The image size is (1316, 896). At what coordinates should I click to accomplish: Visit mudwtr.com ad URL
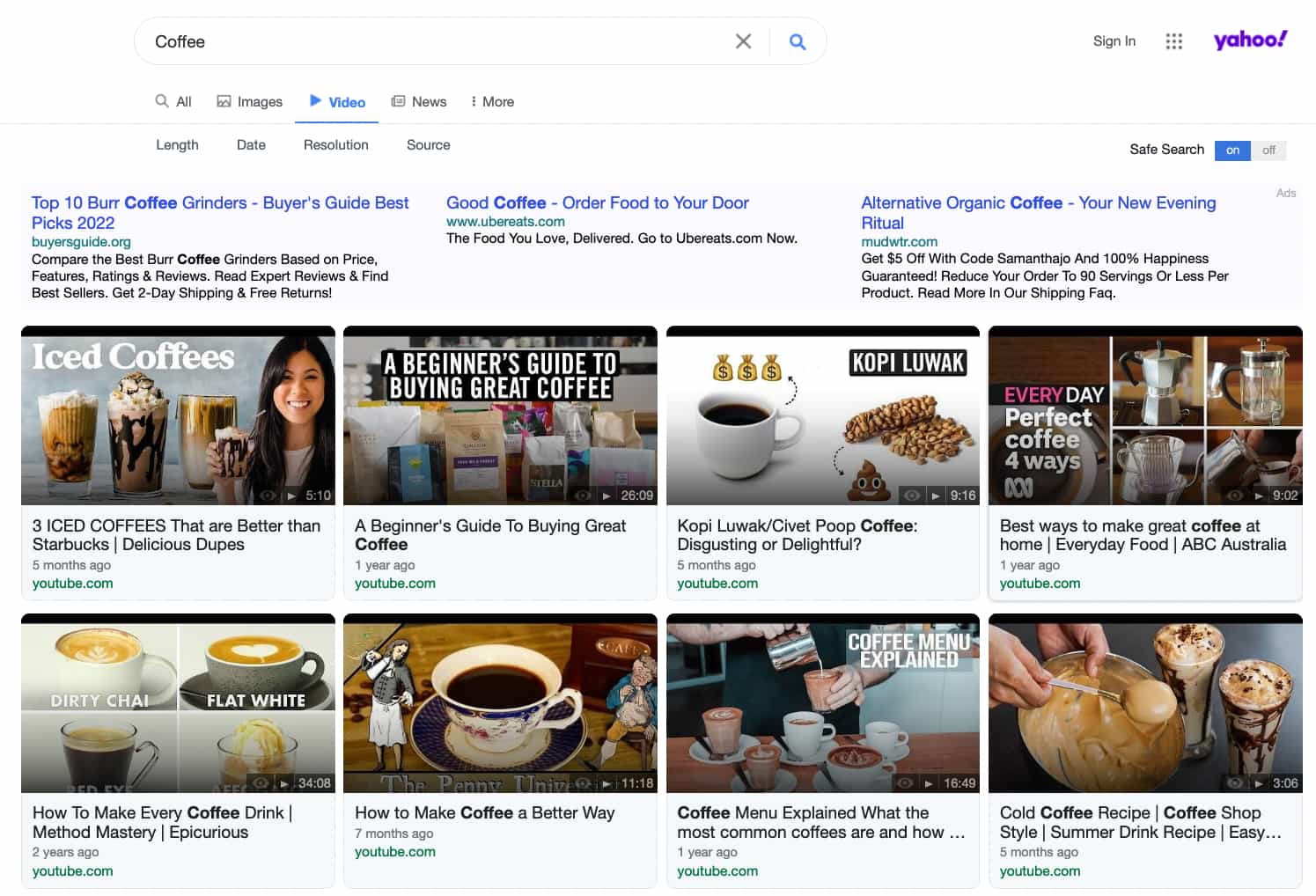(899, 242)
